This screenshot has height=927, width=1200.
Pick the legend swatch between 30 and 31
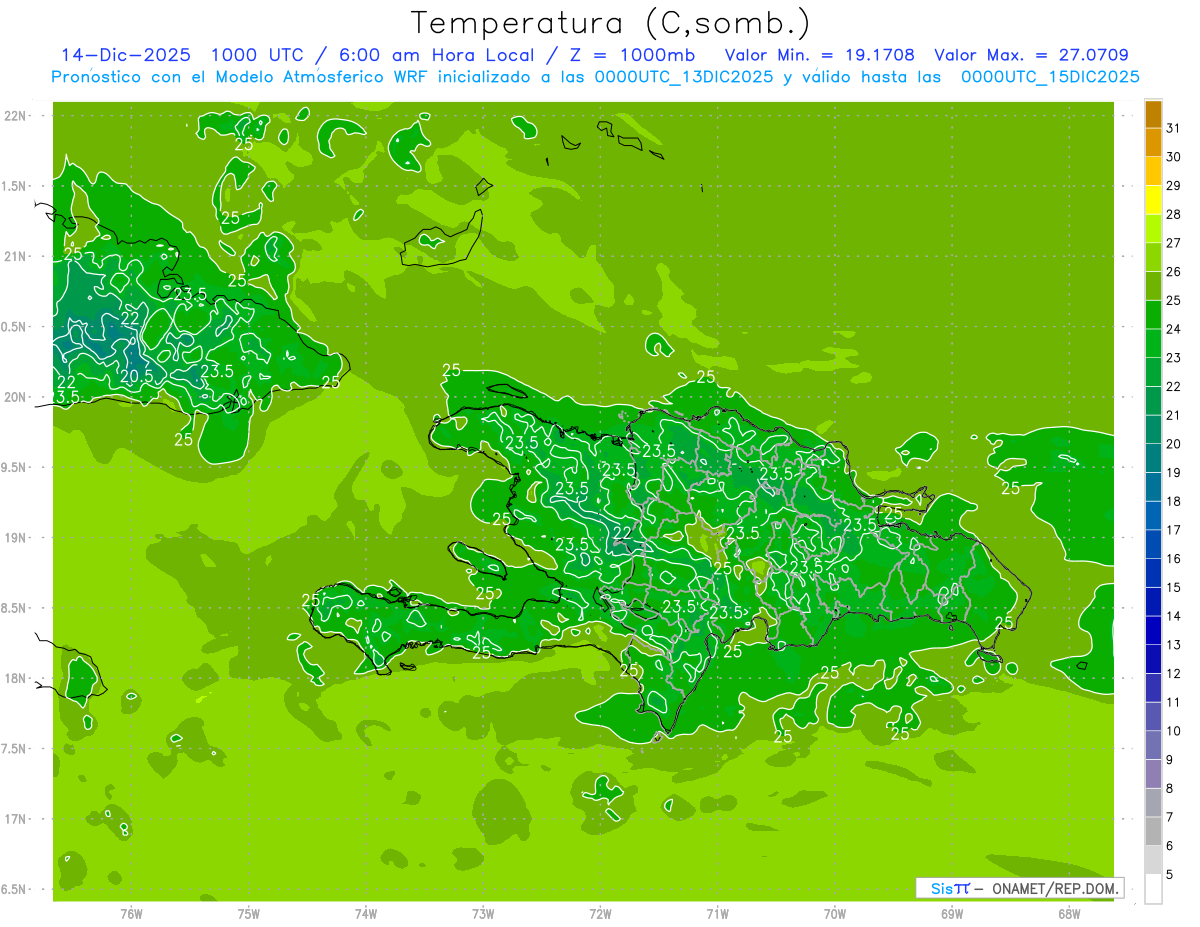(1154, 143)
